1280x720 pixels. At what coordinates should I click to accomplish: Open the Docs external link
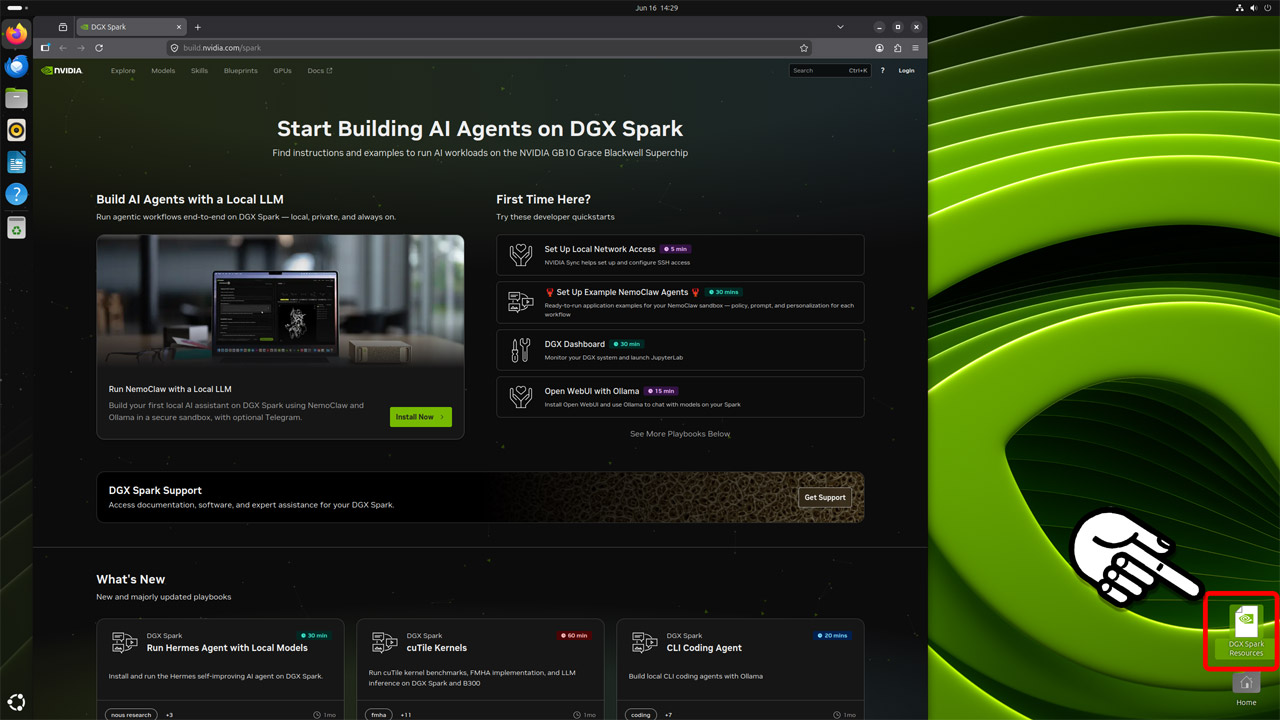click(320, 71)
